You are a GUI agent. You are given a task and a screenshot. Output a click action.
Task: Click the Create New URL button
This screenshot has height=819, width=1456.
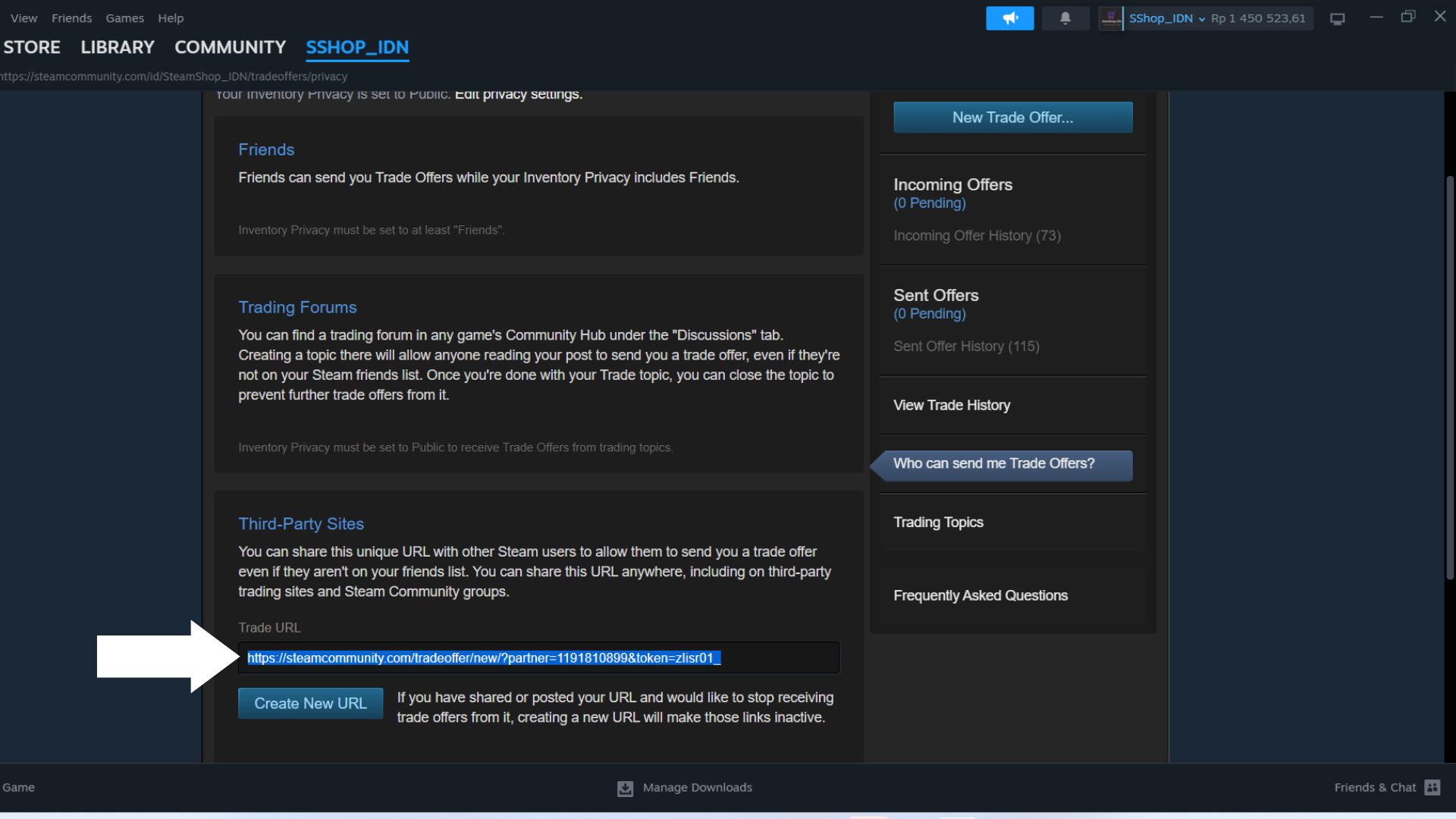310,703
